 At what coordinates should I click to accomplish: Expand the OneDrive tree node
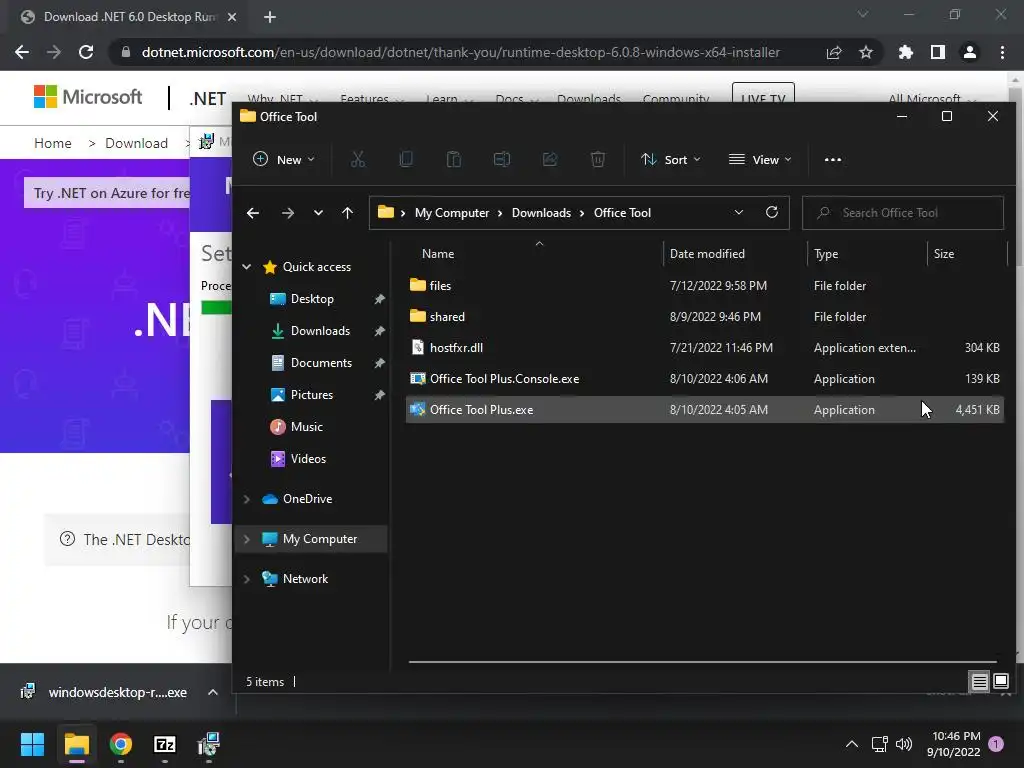click(247, 499)
